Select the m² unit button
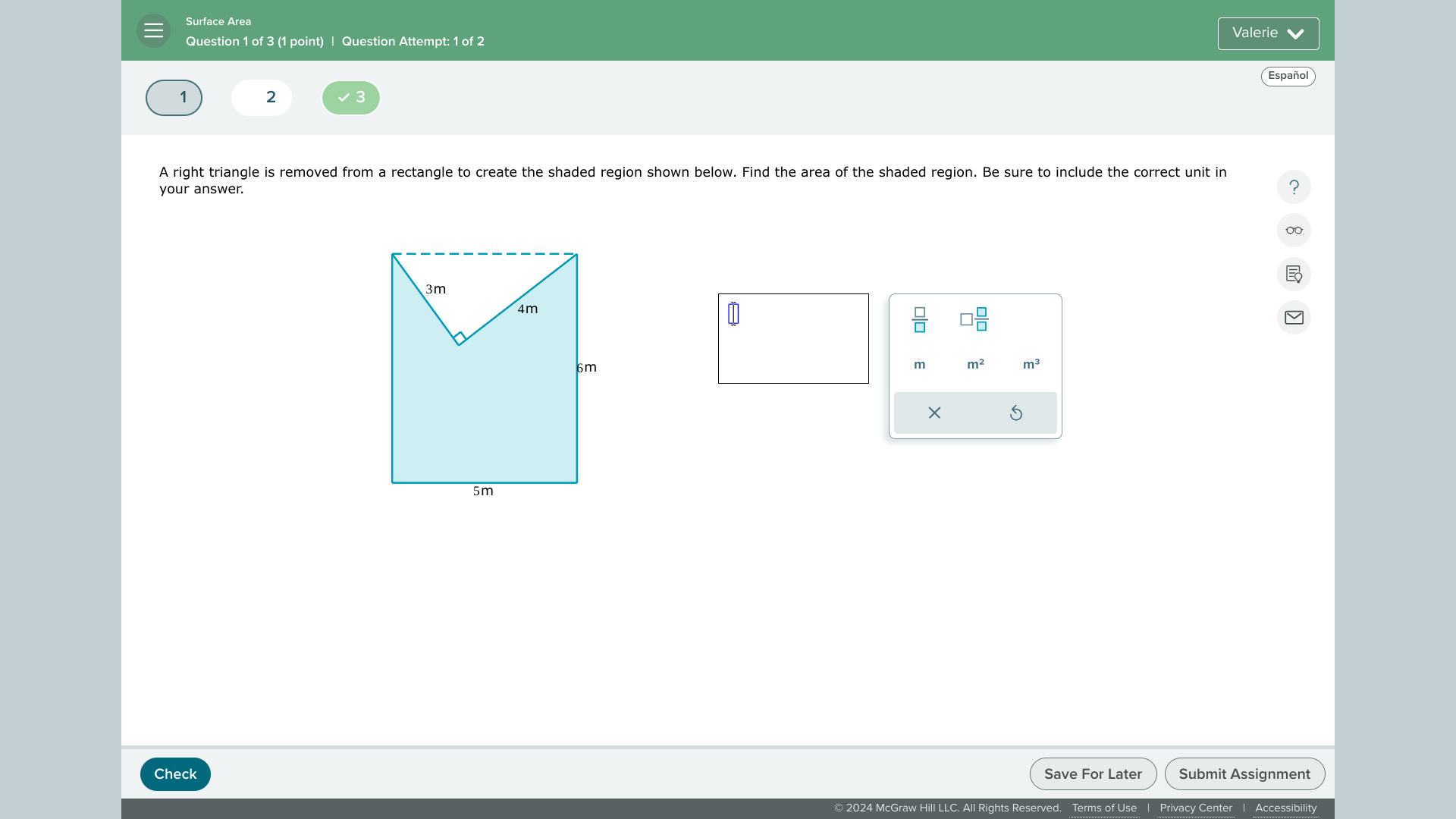Viewport: 1456px width, 819px height. point(975,365)
